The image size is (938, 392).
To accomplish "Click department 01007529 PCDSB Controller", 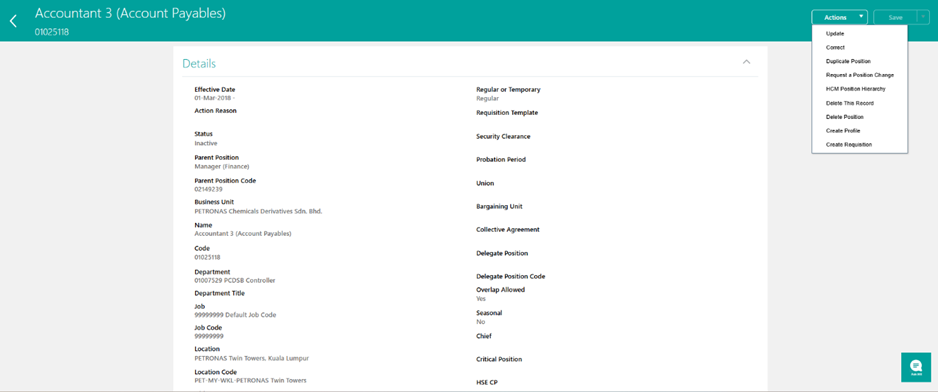I will [235, 280].
